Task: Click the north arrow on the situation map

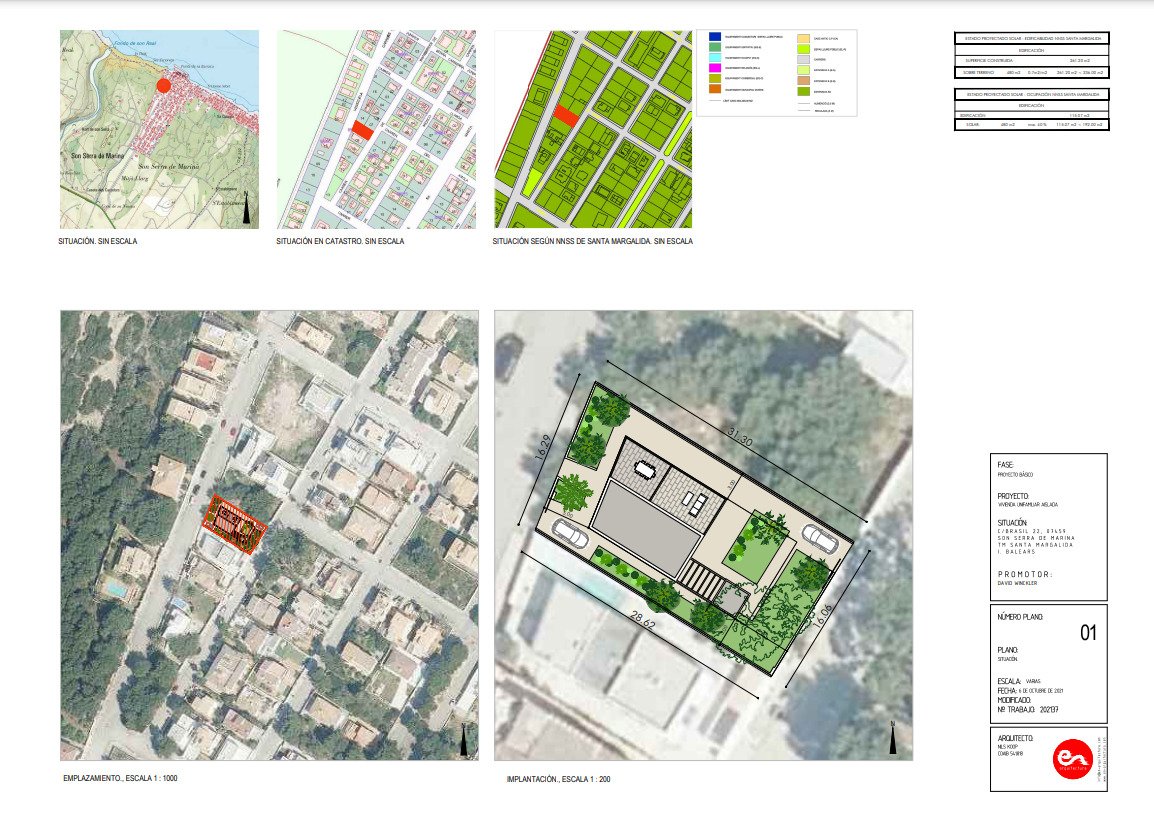Action: click(x=247, y=211)
